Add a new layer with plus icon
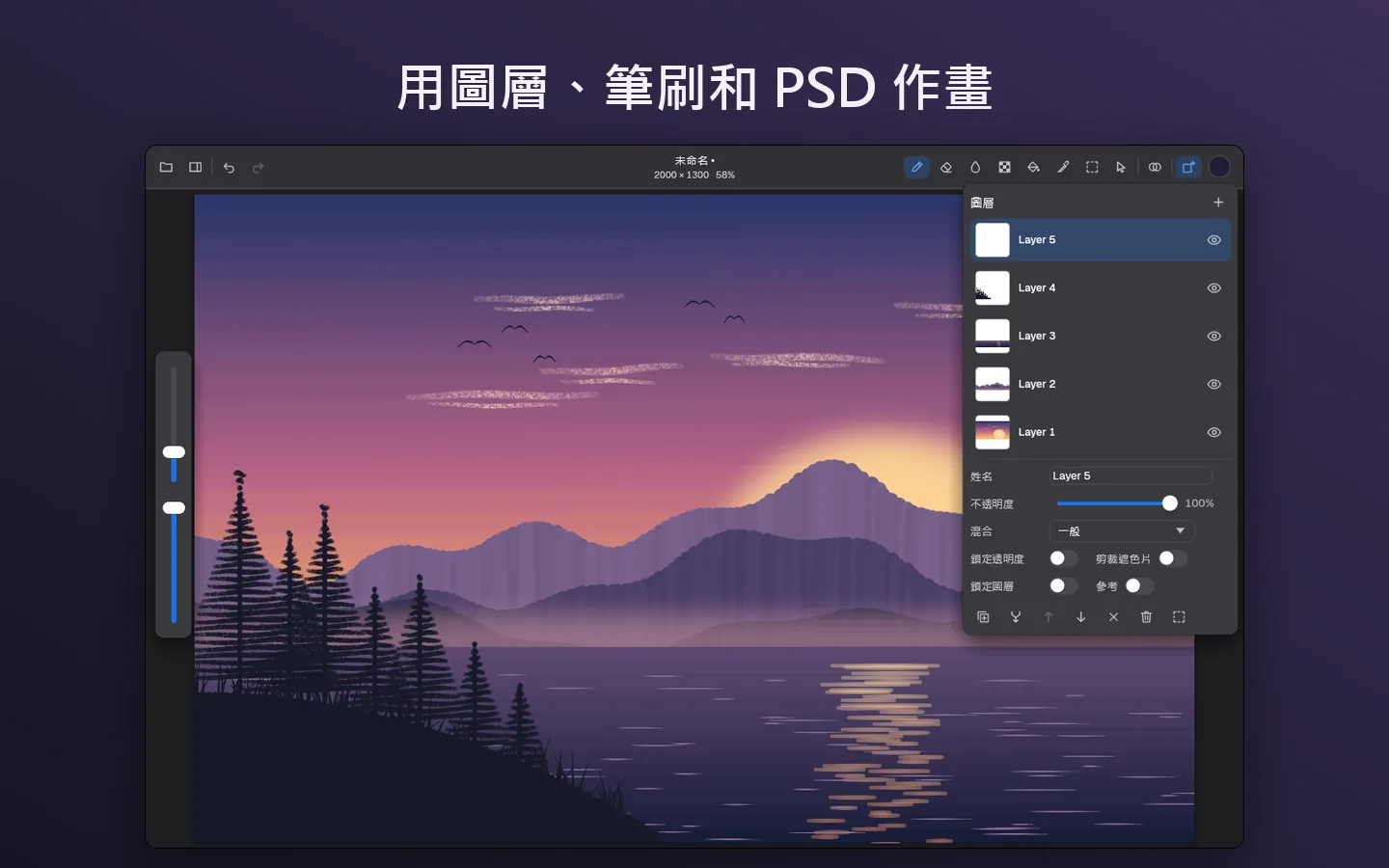Viewport: 1389px width, 868px height. click(x=1218, y=203)
